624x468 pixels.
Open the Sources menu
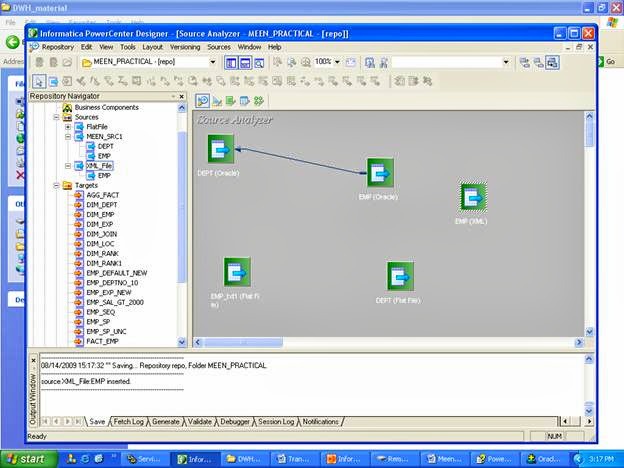(219, 47)
